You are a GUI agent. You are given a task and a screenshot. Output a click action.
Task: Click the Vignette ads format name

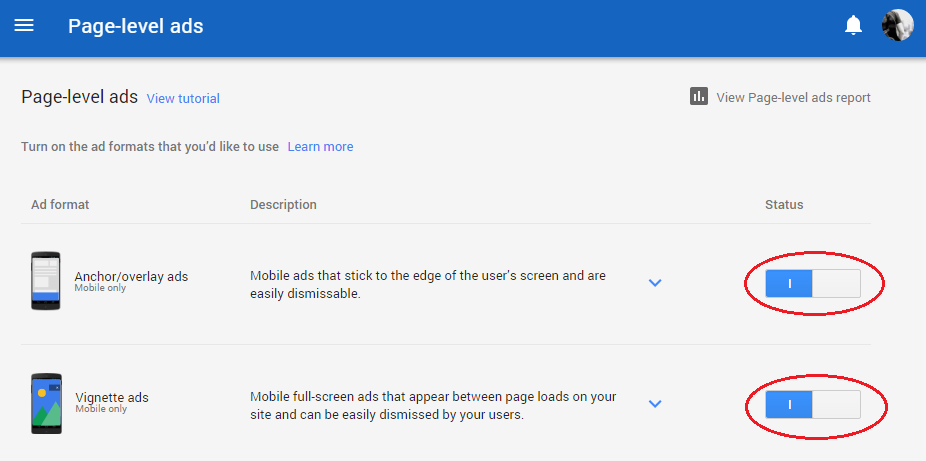(x=112, y=397)
